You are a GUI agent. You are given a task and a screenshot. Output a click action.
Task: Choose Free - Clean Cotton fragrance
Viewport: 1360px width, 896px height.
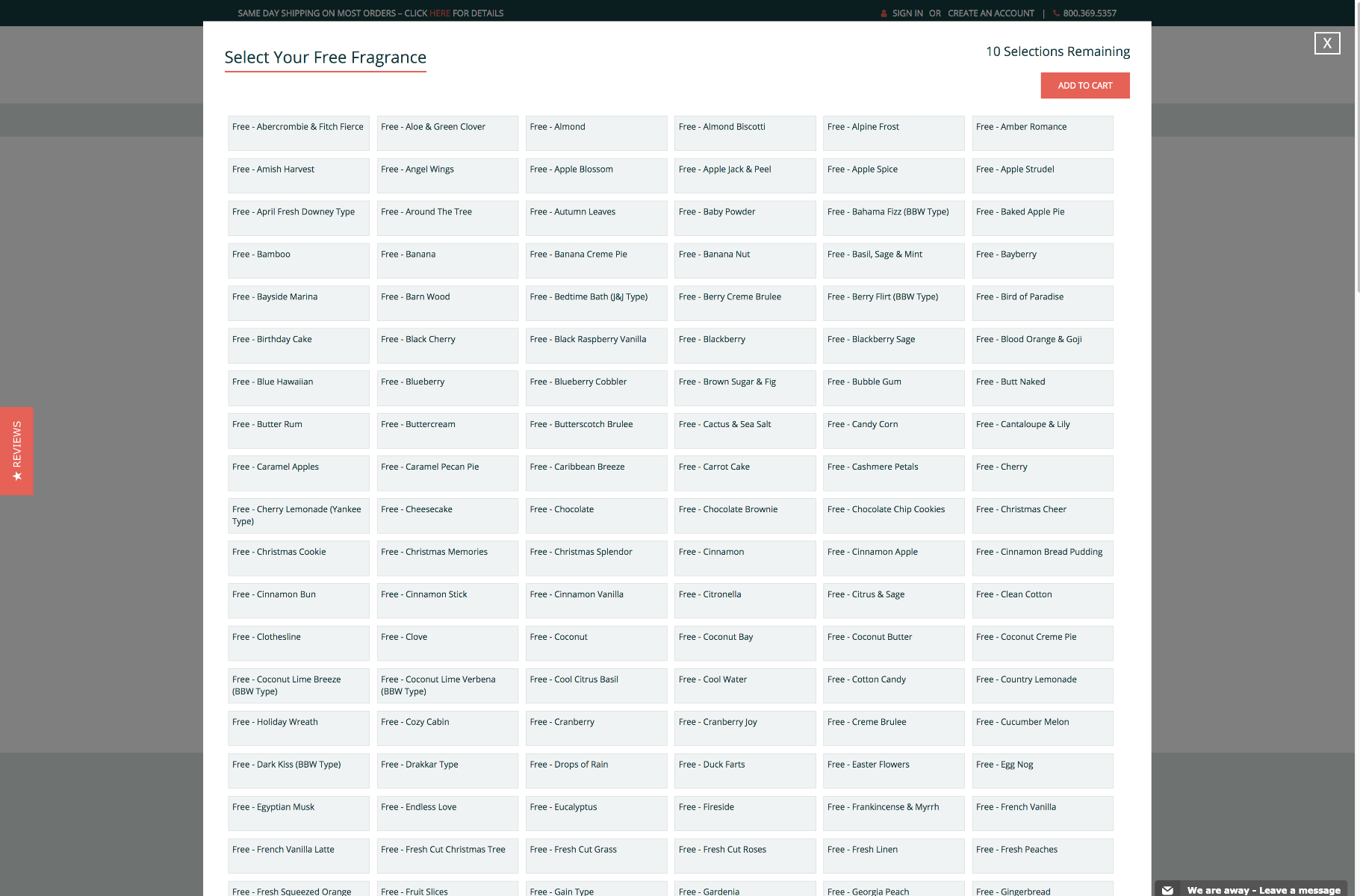point(1041,600)
